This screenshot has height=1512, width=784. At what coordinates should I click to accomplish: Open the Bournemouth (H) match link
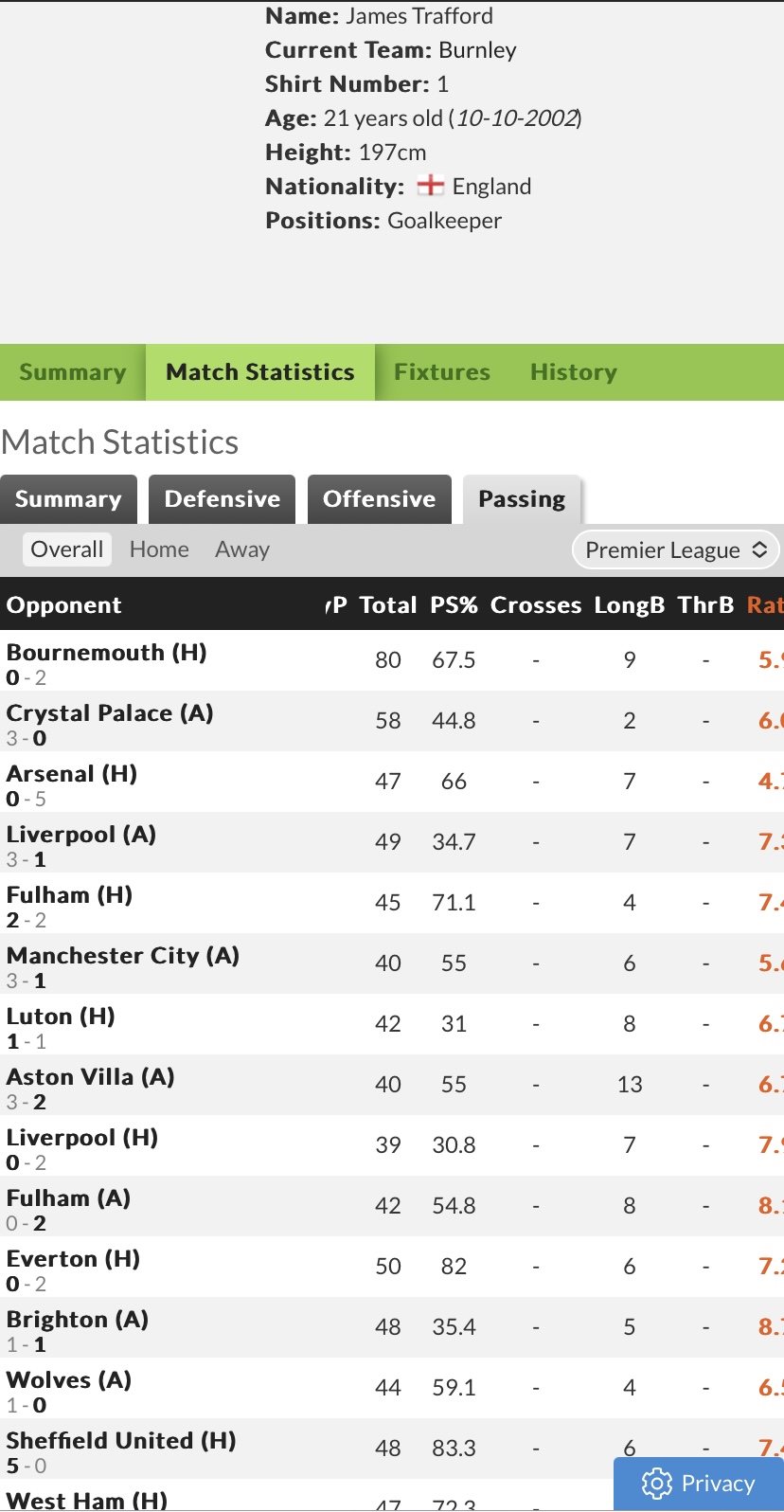[x=106, y=653]
